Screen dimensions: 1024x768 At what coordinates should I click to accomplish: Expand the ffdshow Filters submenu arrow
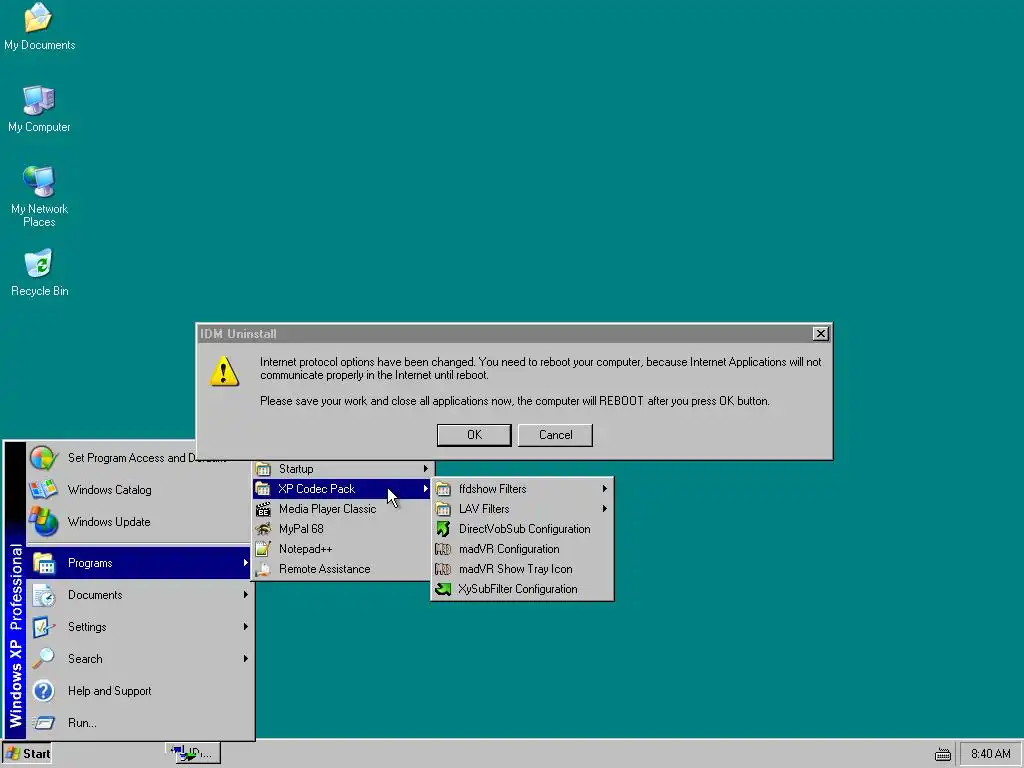tap(605, 489)
